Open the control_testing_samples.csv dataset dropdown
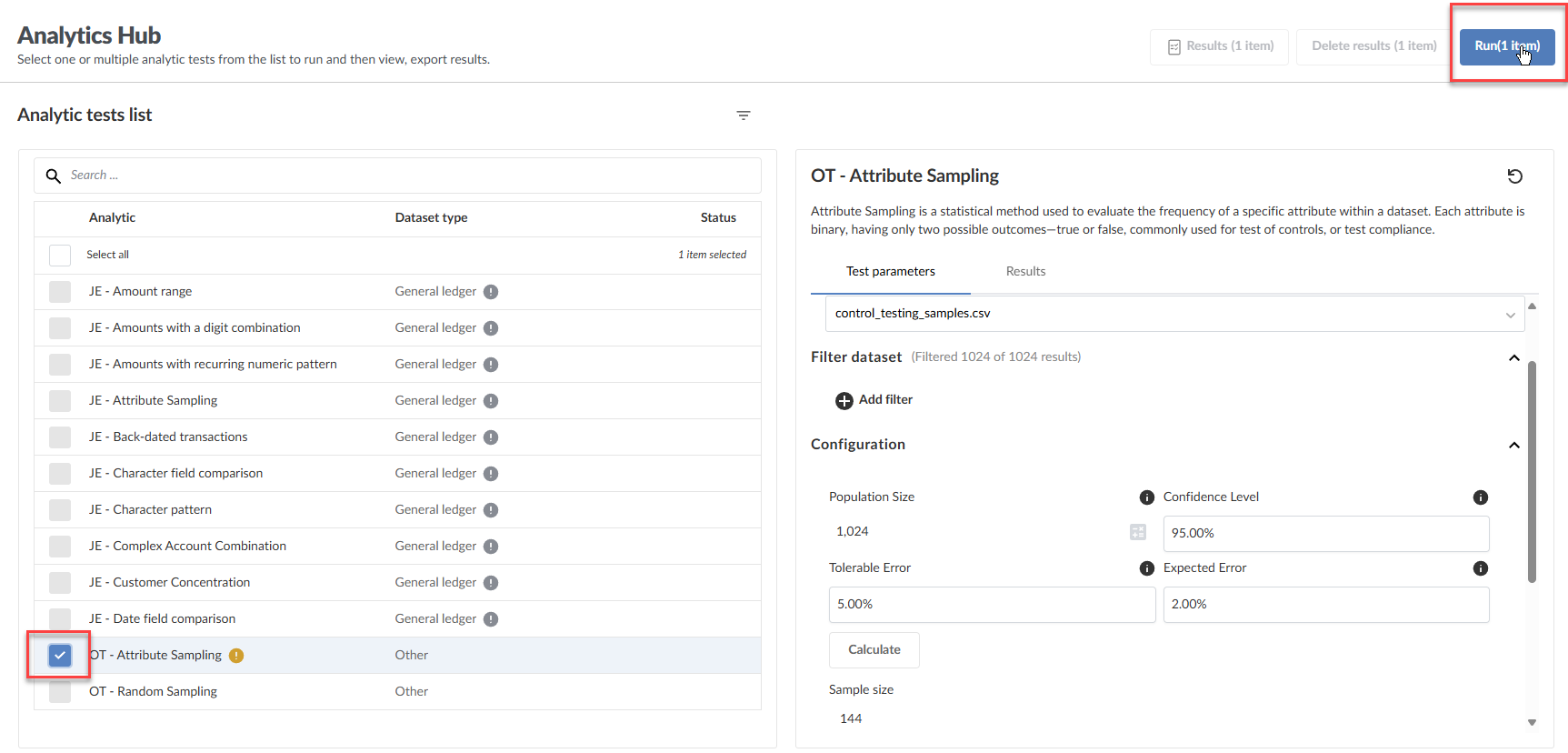The image size is (1568, 753). [x=1174, y=314]
